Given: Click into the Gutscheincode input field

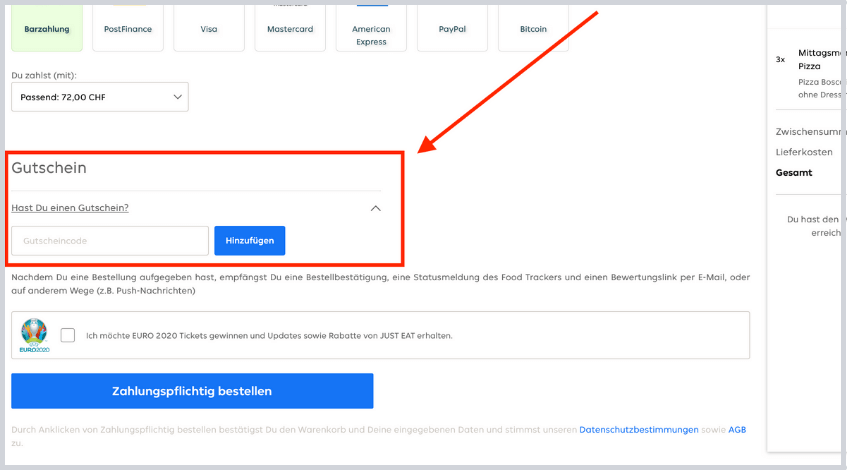Looking at the screenshot, I should pos(110,241).
